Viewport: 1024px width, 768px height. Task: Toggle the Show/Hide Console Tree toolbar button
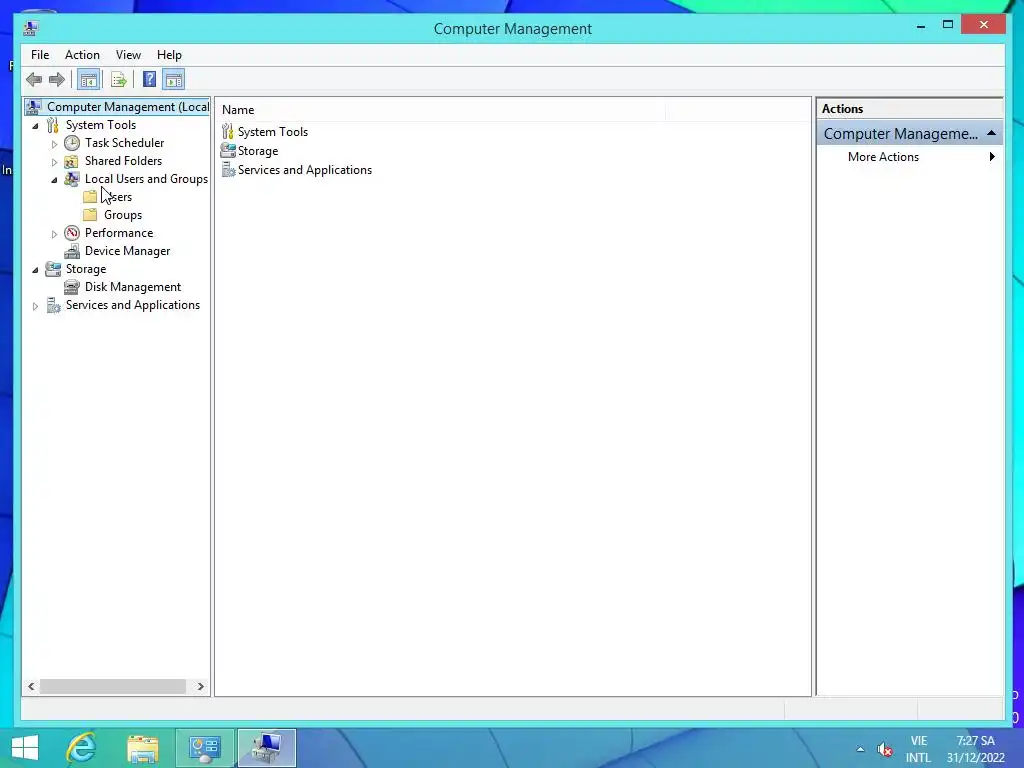point(88,80)
